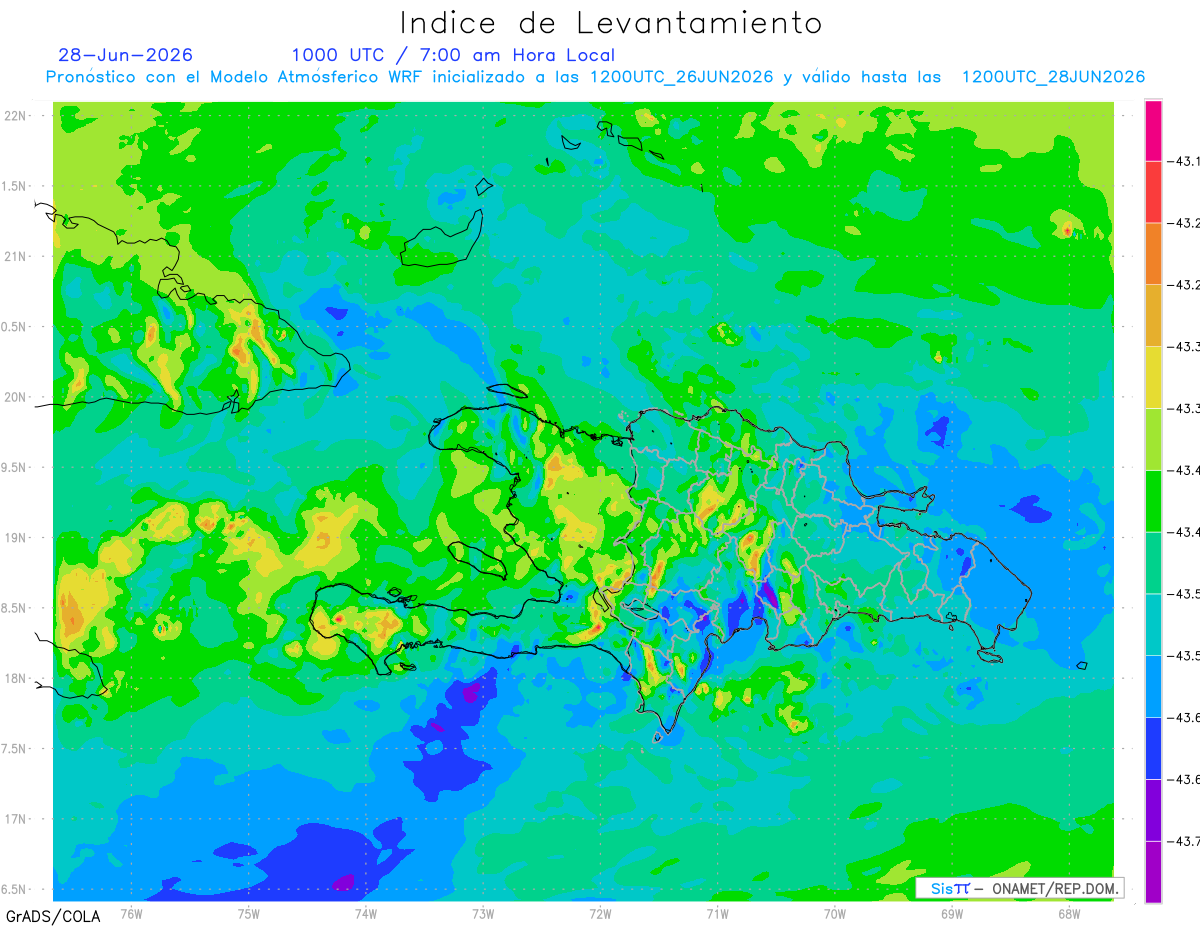Click the 'GrADS/COLA' credit text
1200x927 pixels.
click(x=53, y=916)
